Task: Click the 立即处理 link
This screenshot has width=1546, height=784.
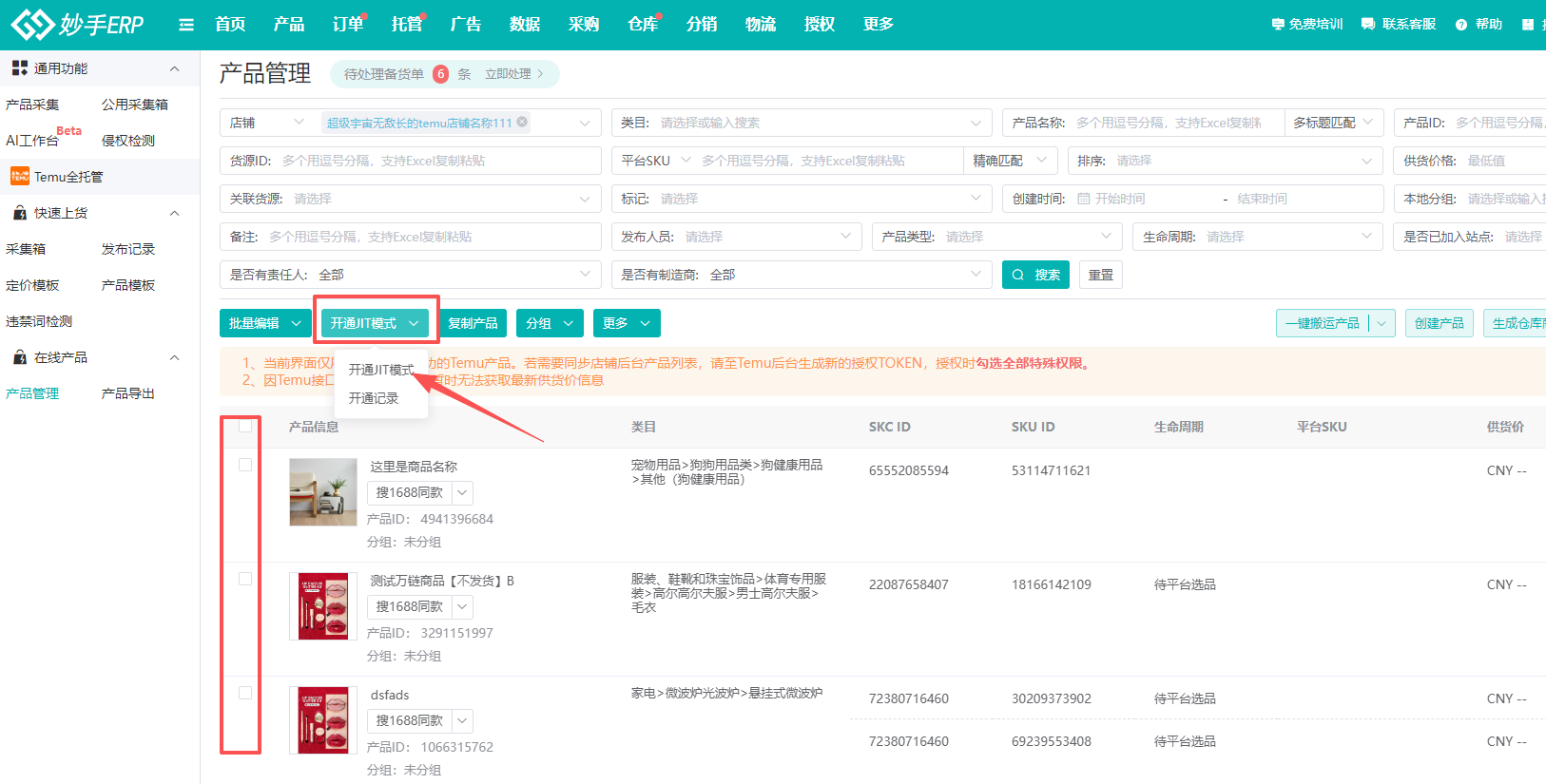Action: 513,74
